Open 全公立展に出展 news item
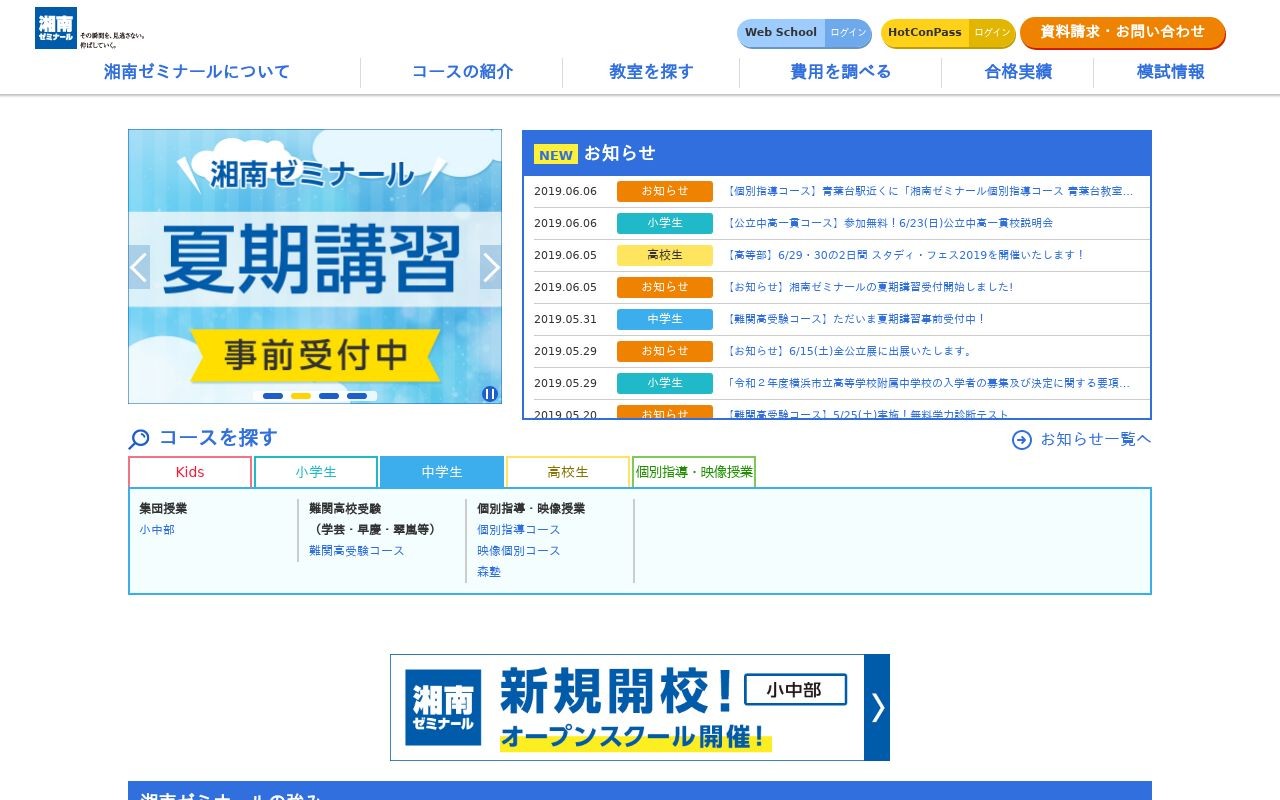This screenshot has width=1280, height=800. click(851, 351)
